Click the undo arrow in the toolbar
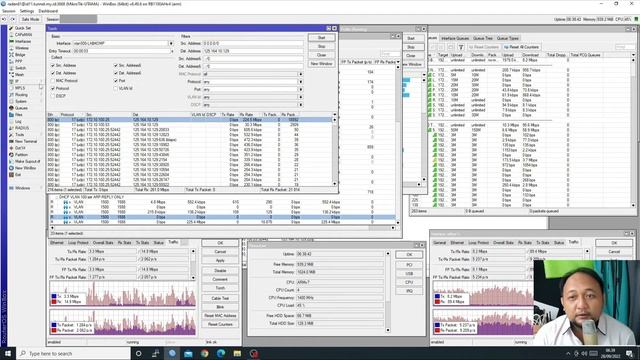This screenshot has width=640, height=360. pos(4,19)
